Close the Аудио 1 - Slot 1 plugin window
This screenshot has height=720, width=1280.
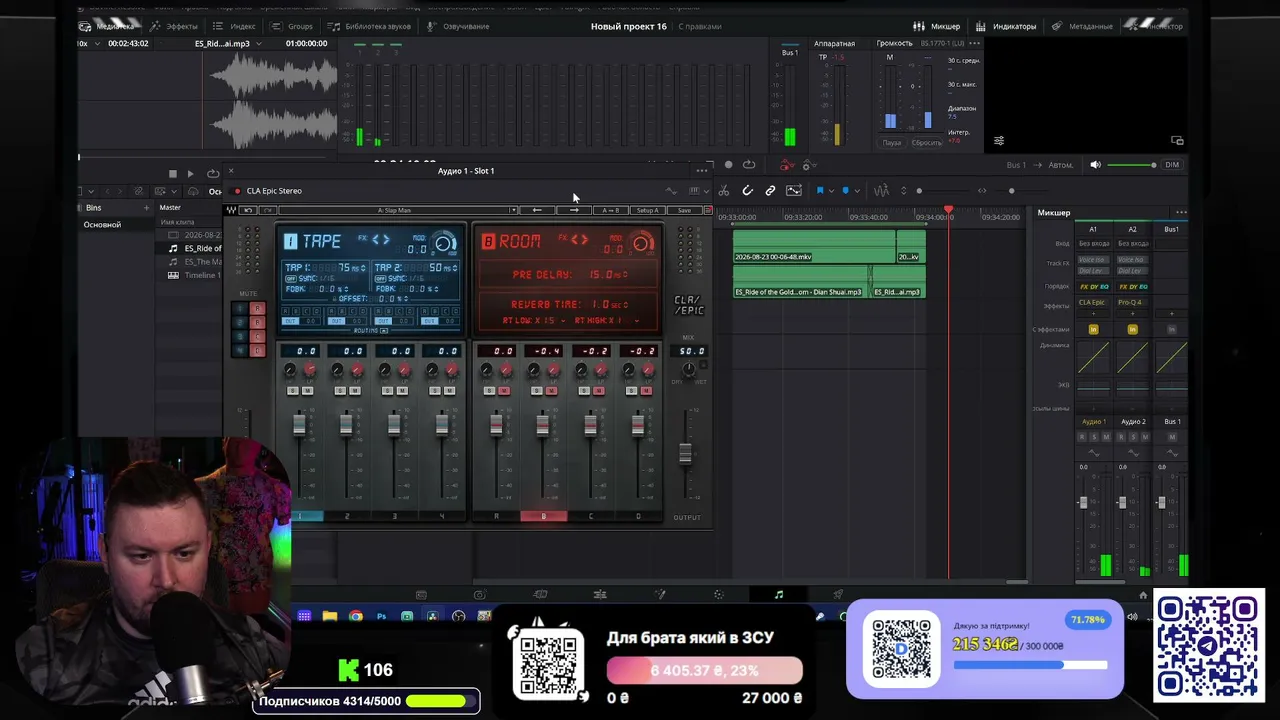[x=231, y=171]
